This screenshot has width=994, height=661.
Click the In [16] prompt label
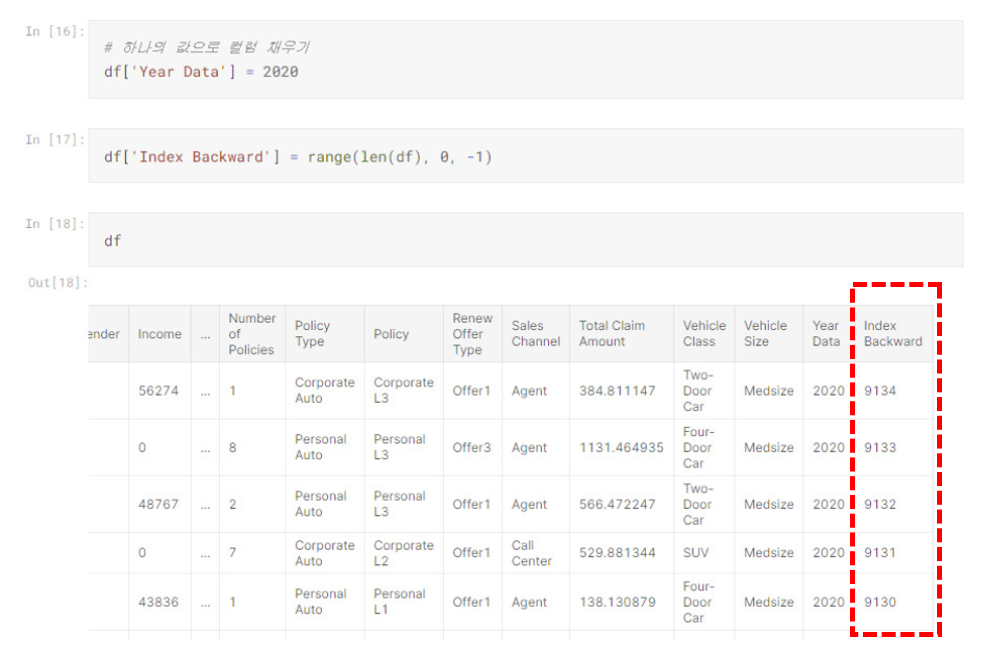[55, 31]
